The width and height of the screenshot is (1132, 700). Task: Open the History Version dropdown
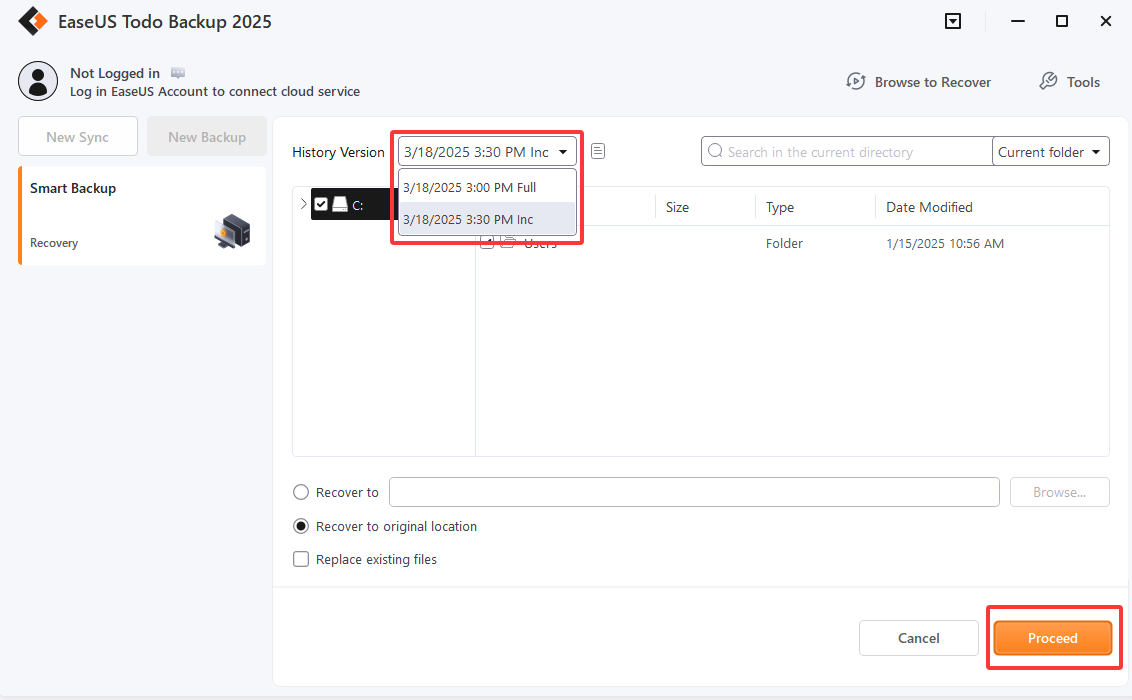[x=487, y=152]
